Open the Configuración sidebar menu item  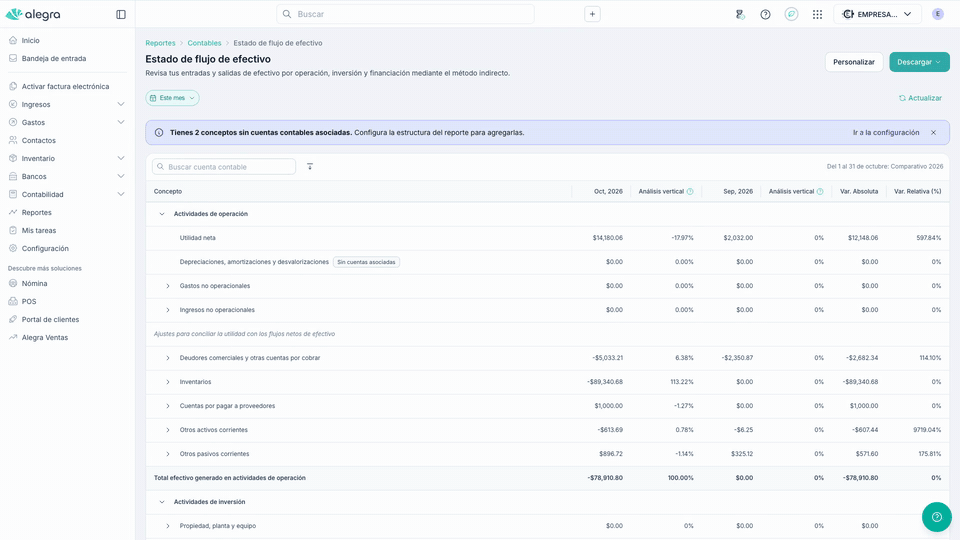click(x=45, y=249)
